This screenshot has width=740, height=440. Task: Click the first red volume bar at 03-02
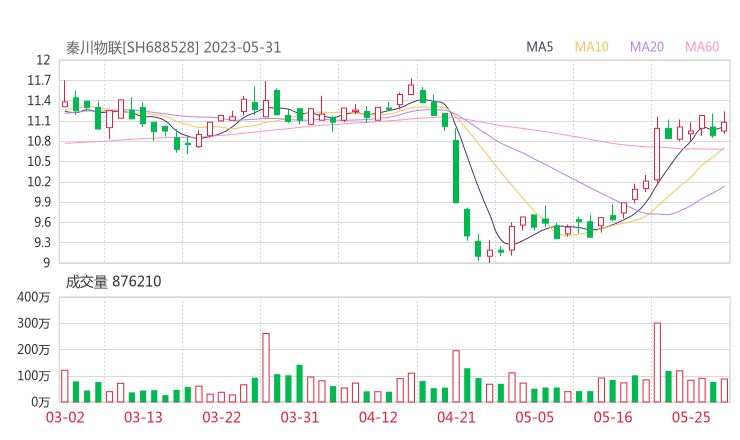pyautogui.click(x=64, y=386)
